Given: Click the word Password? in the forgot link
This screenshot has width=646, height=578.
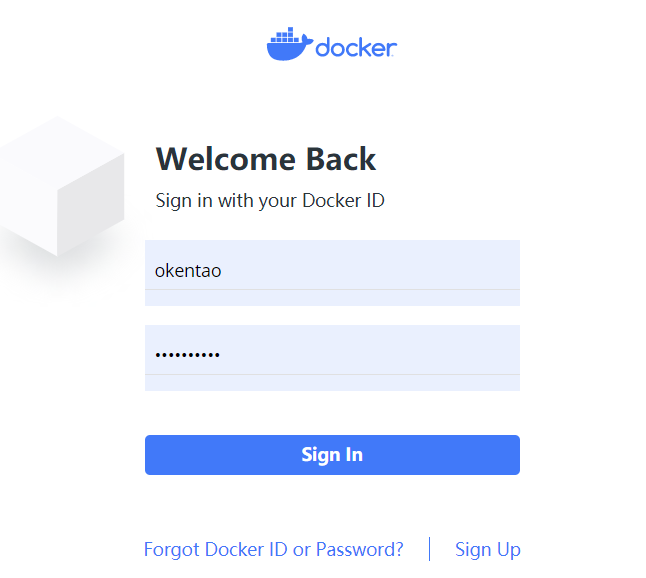Looking at the screenshot, I should click(x=359, y=550).
